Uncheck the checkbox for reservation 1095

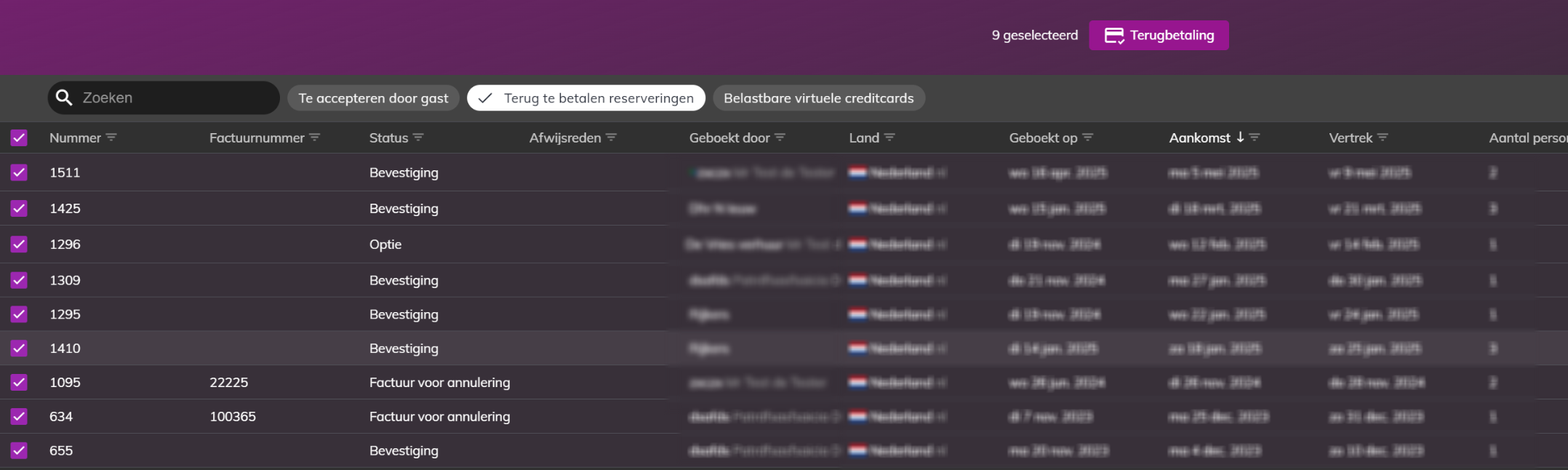[19, 382]
